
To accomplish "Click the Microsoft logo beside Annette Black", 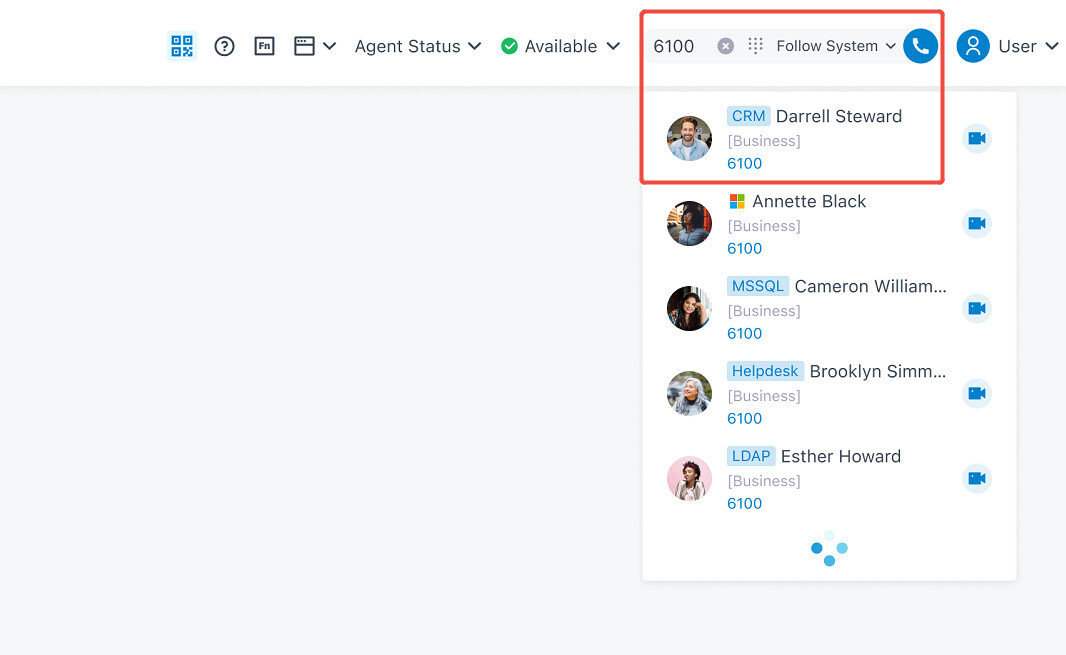I will pyautogui.click(x=737, y=201).
